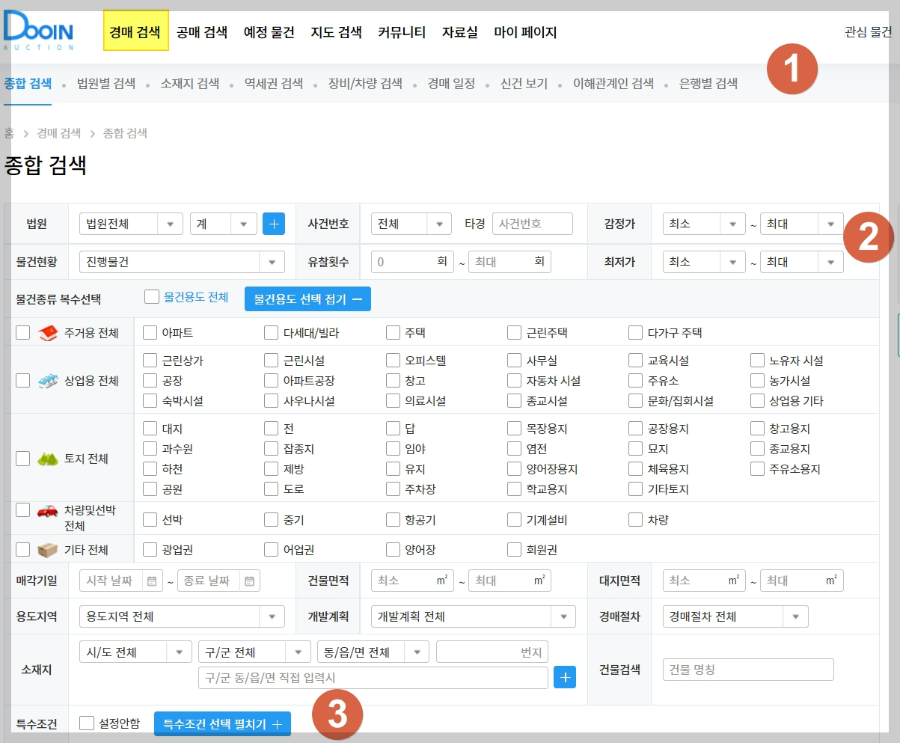The height and width of the screenshot is (743, 900).
Task: Click the blue plus button next to 법원 dropdown
Action: 273,223
